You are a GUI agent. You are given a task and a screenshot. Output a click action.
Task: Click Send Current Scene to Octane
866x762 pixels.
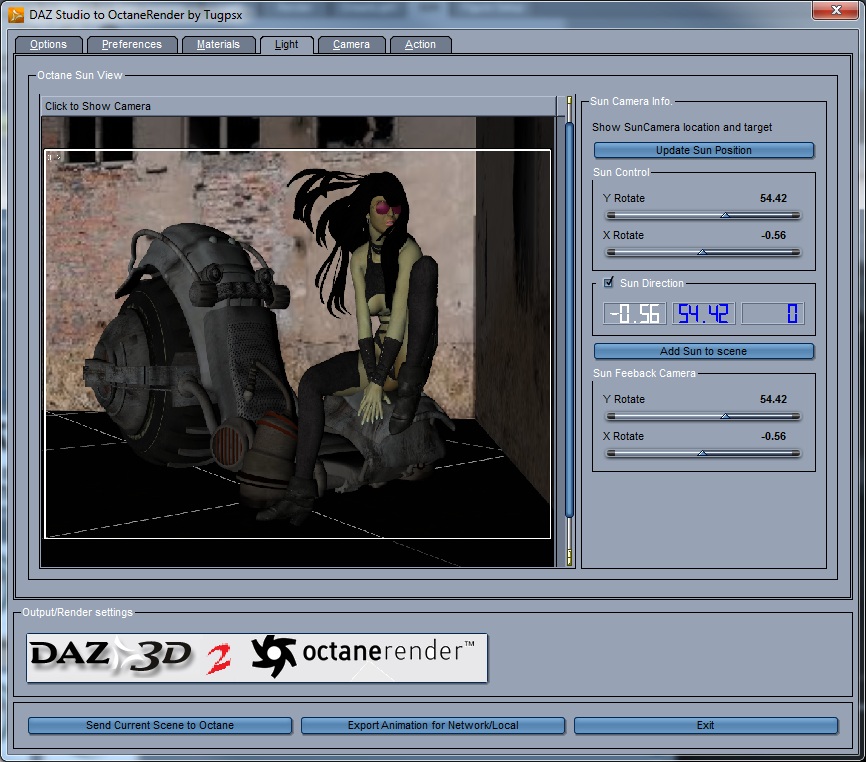pos(160,726)
